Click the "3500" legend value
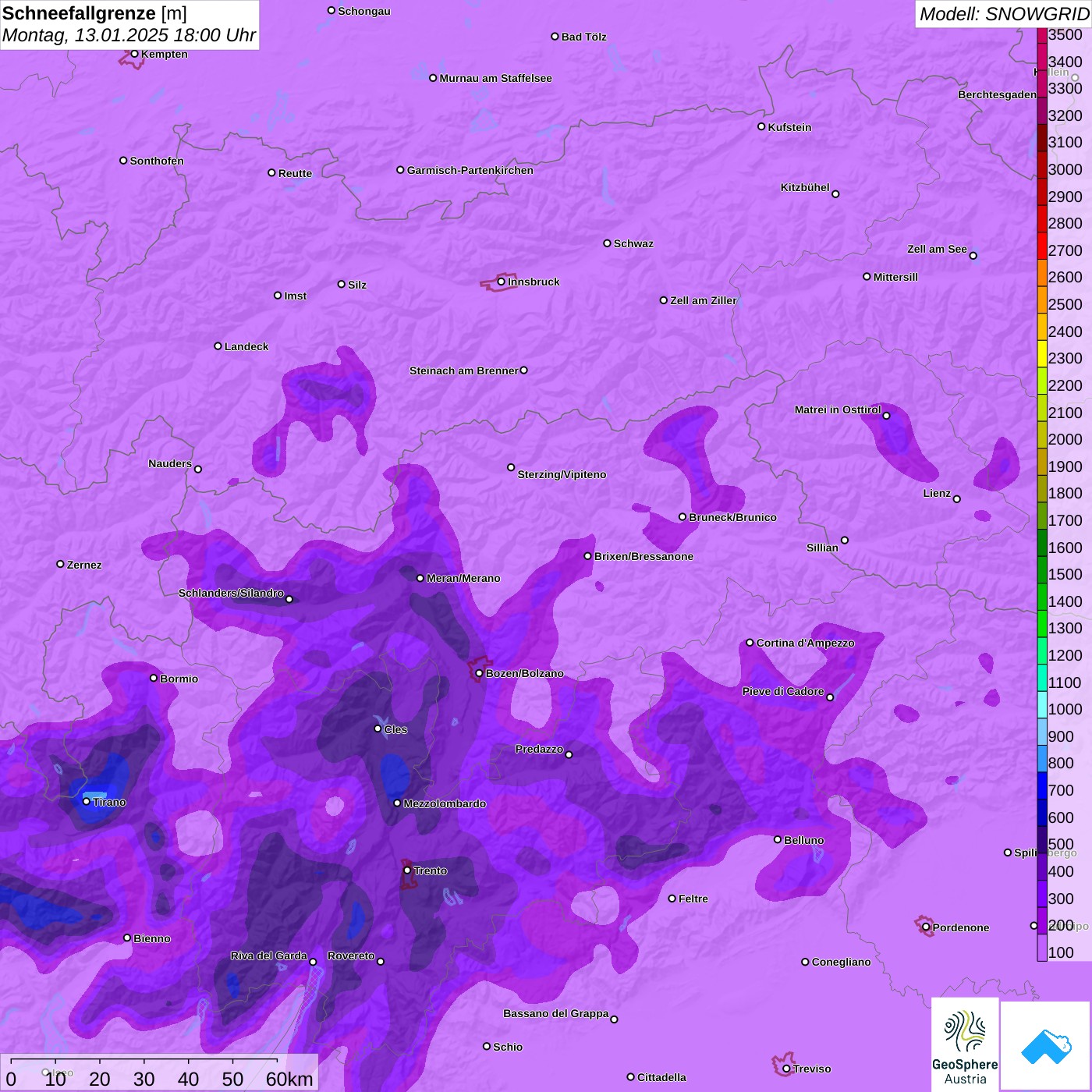1092x1092 pixels. 1065,34
